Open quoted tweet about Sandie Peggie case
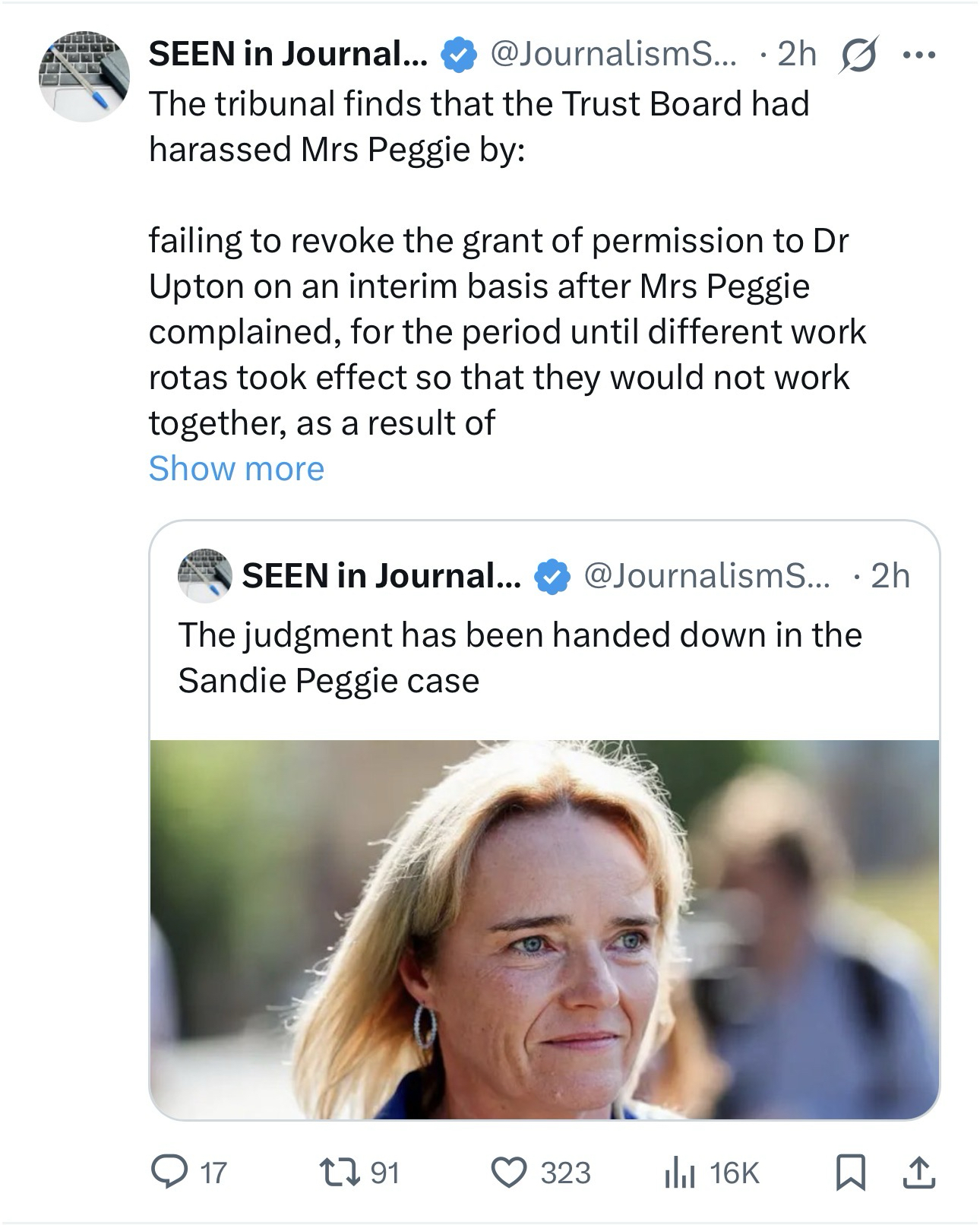The image size is (980, 1225). [520, 657]
